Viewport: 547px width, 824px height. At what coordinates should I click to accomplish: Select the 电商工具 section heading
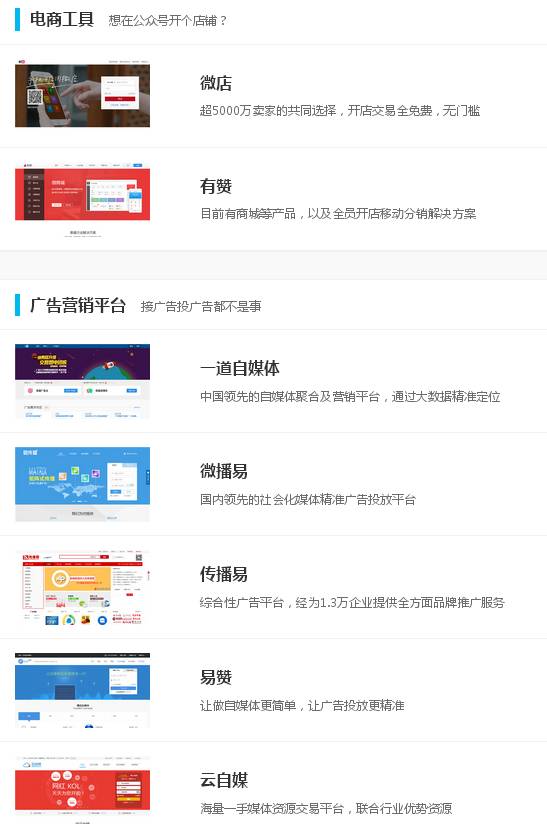pyautogui.click(x=61, y=19)
